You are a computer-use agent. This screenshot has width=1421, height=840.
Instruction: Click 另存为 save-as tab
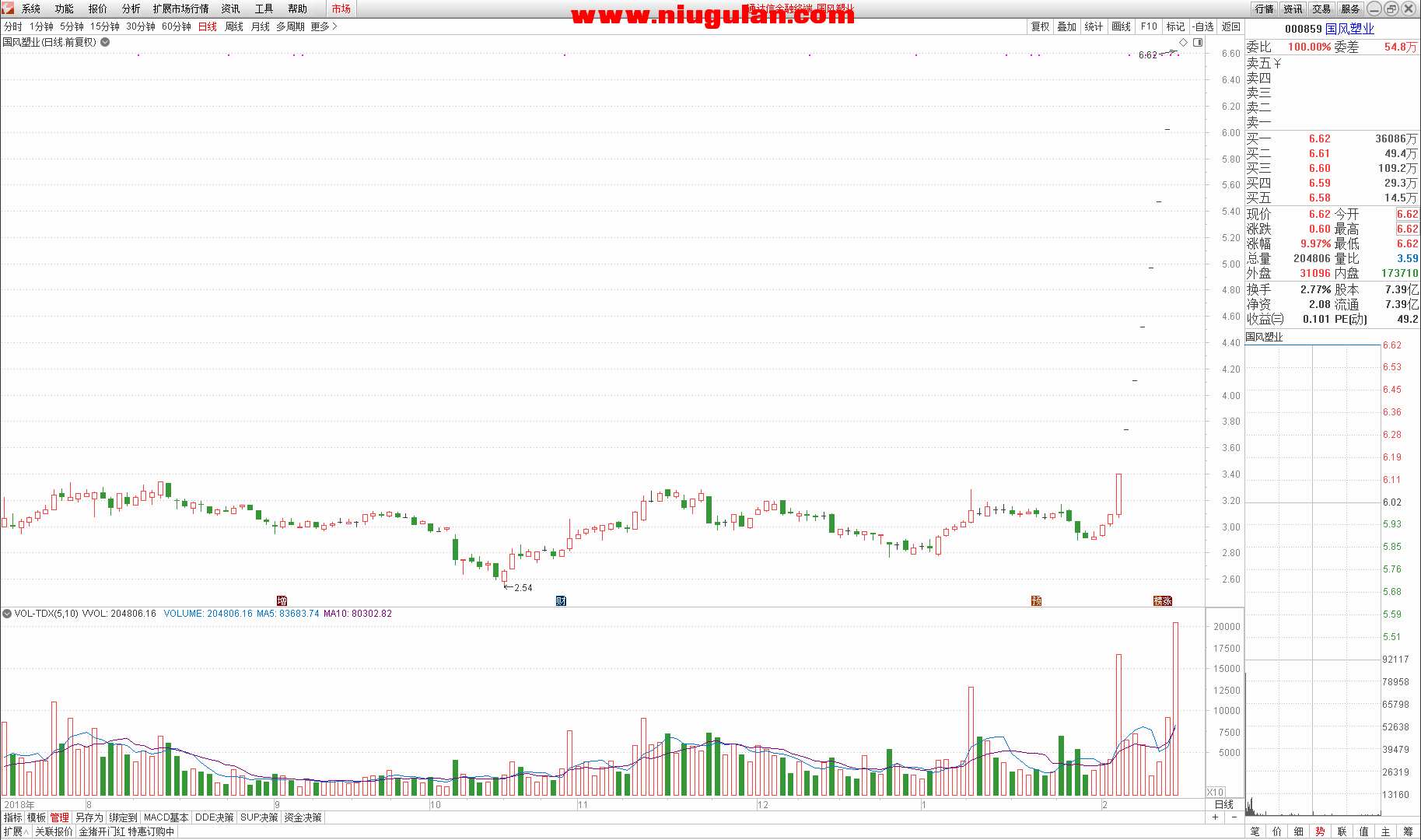(x=89, y=817)
